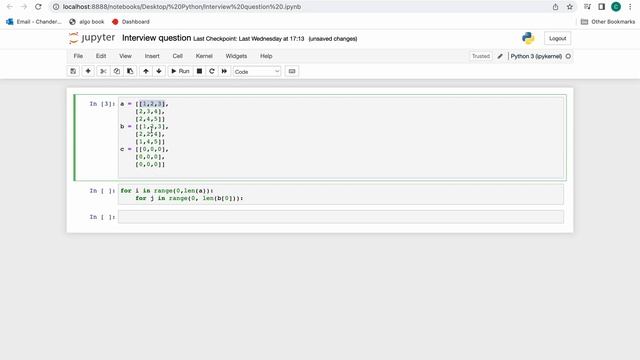Click the pencil edit mode icon
The width and height of the screenshot is (640, 360).
click(x=500, y=56)
